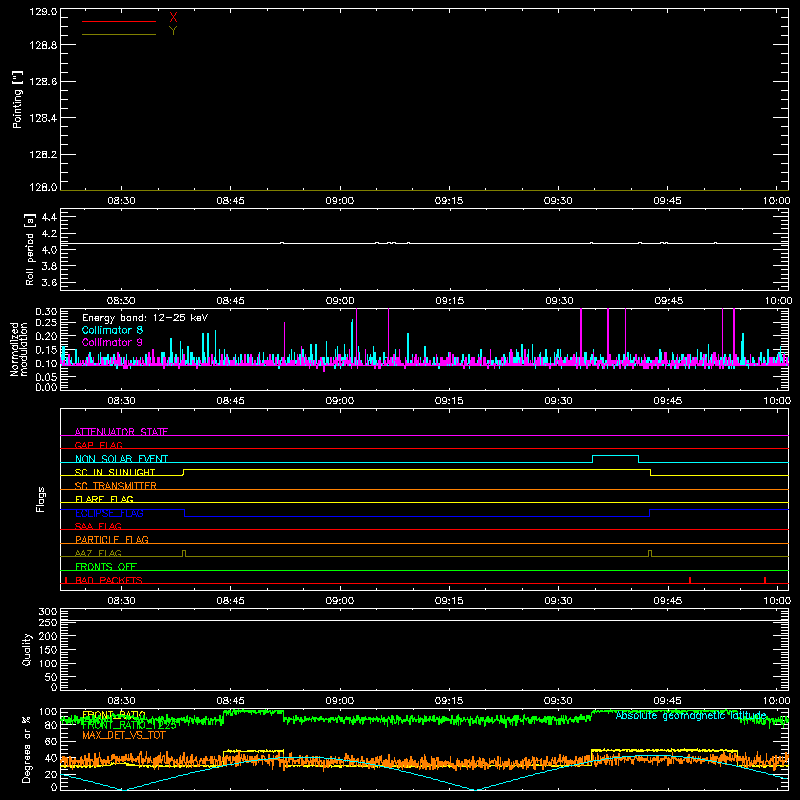Image resolution: width=800 pixels, height=800 pixels.
Task: Click the Y legend label in Pointing plot
Action: (173, 31)
